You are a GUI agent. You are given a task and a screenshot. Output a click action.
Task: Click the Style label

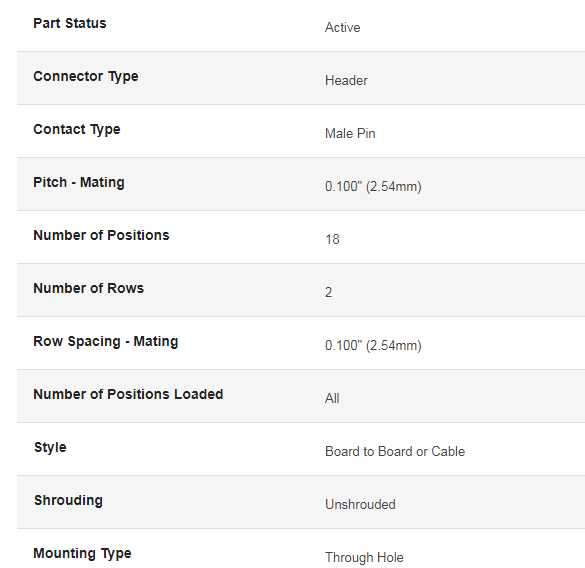pos(50,447)
